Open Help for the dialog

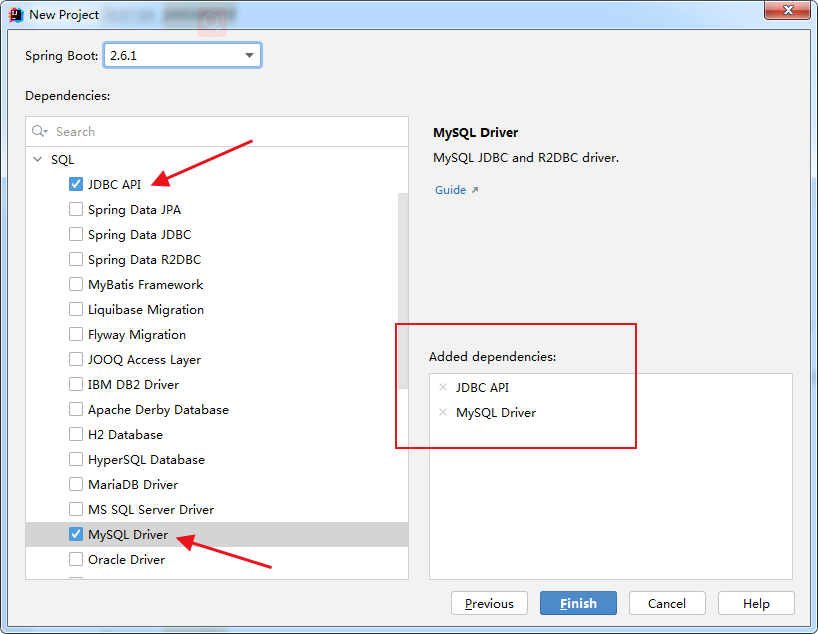click(756, 603)
